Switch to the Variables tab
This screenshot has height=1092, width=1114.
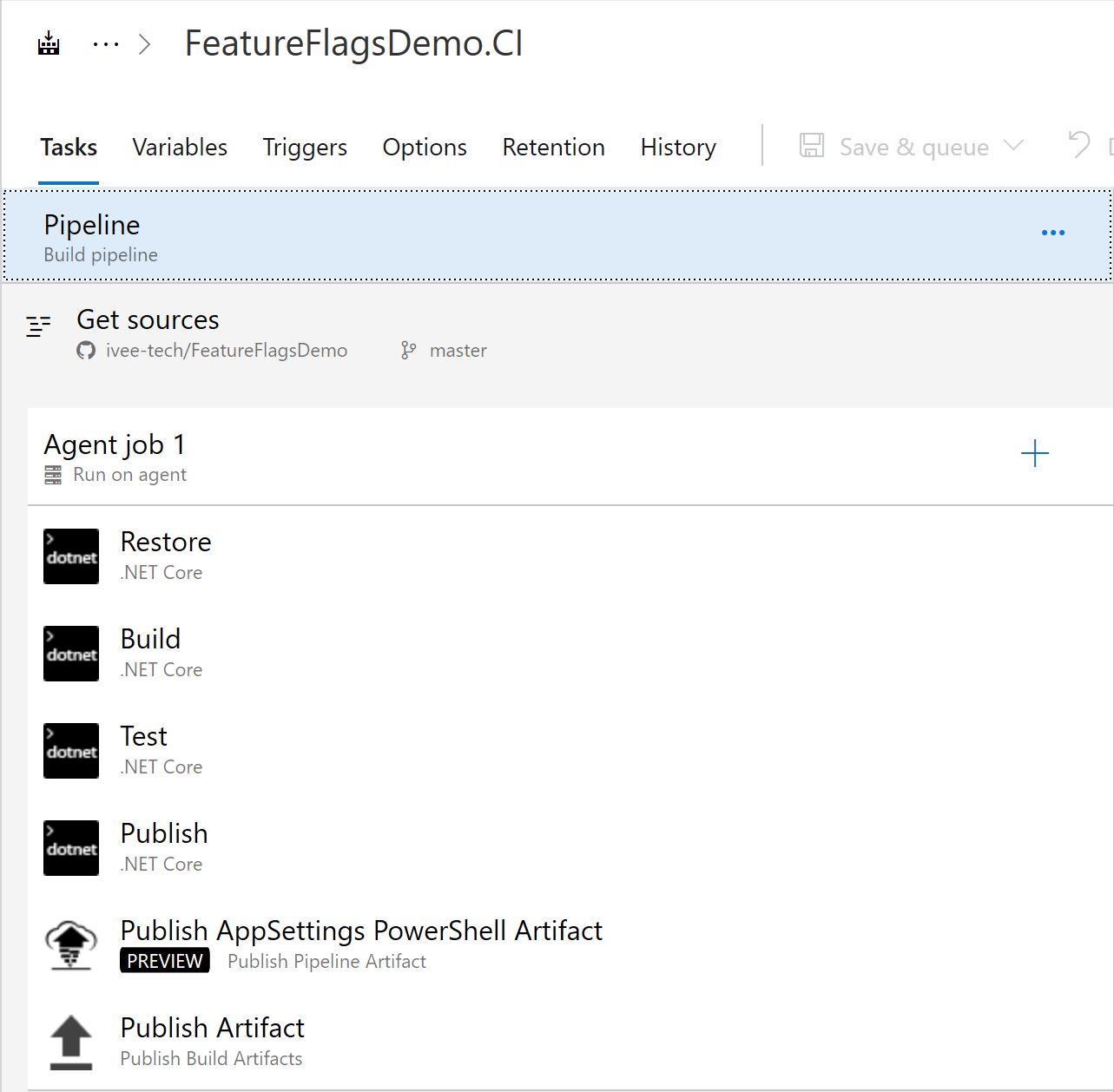point(180,148)
